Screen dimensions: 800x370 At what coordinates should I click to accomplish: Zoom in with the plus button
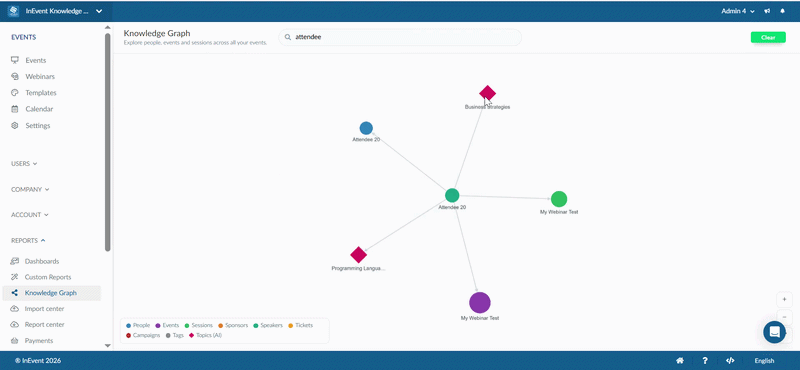coord(784,300)
